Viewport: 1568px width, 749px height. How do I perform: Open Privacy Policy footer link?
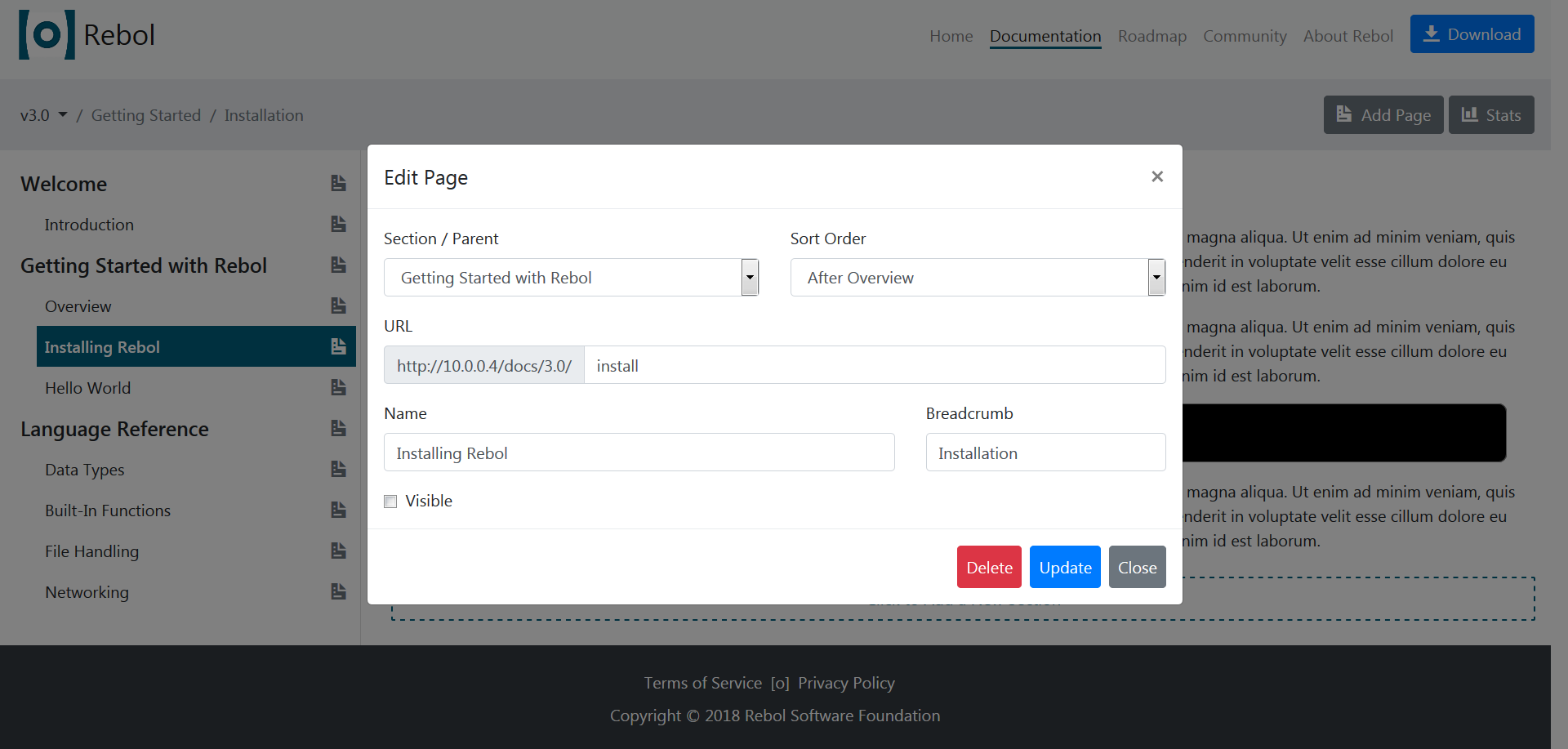click(x=846, y=683)
